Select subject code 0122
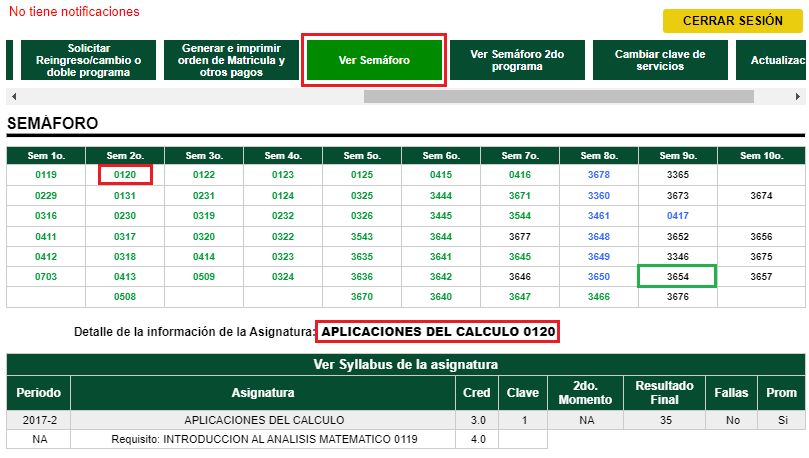The image size is (809, 458). click(204, 175)
